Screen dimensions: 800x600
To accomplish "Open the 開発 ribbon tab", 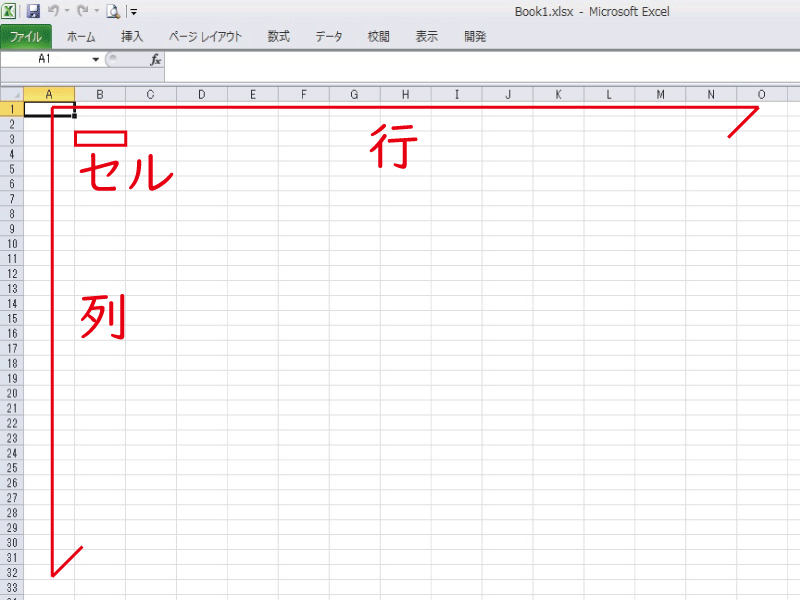I will [475, 37].
